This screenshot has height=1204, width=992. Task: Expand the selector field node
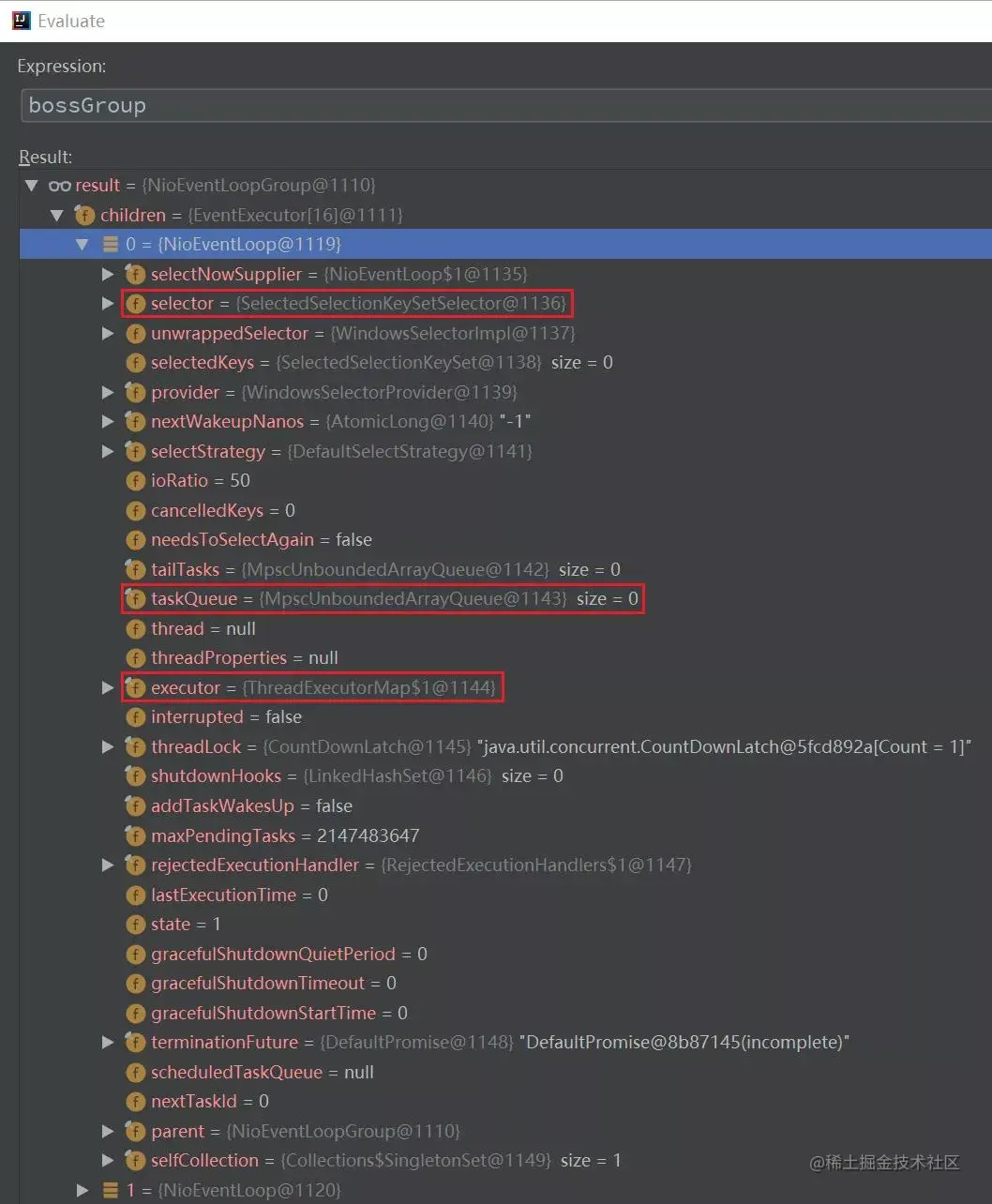[108, 304]
